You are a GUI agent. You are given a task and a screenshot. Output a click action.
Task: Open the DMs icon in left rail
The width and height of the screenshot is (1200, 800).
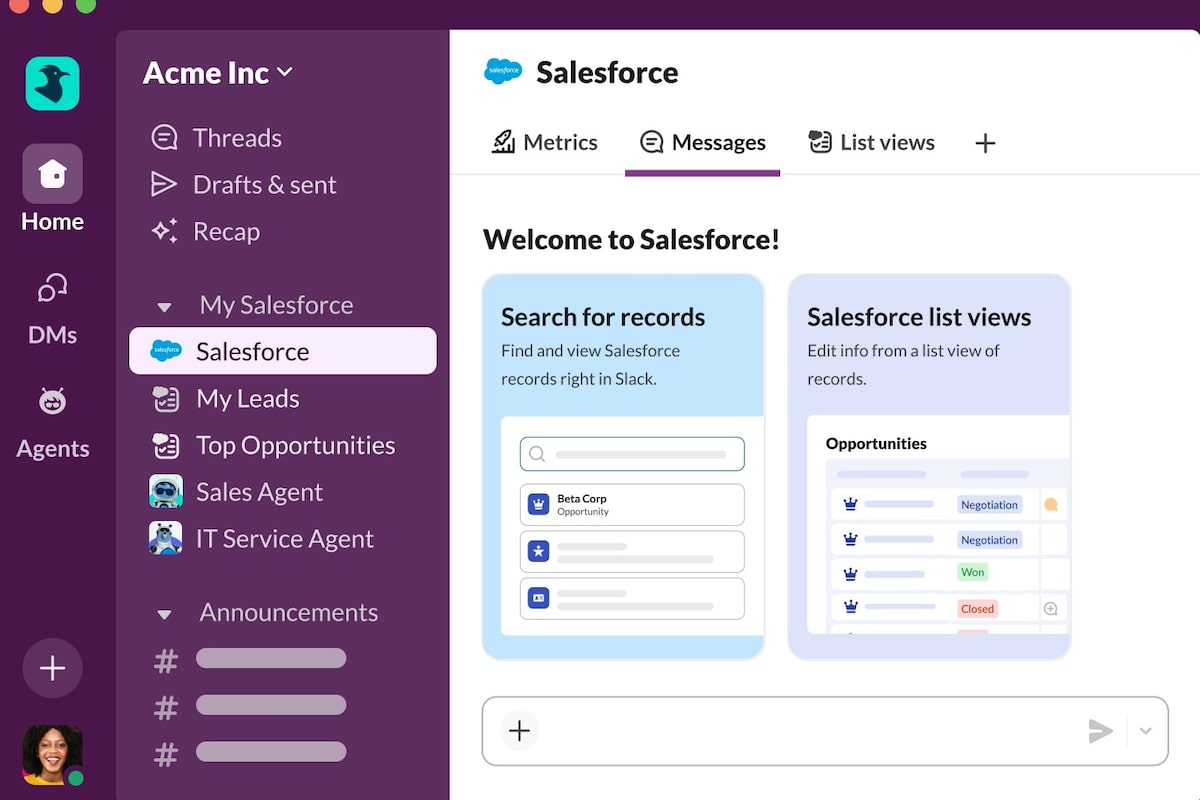52,290
